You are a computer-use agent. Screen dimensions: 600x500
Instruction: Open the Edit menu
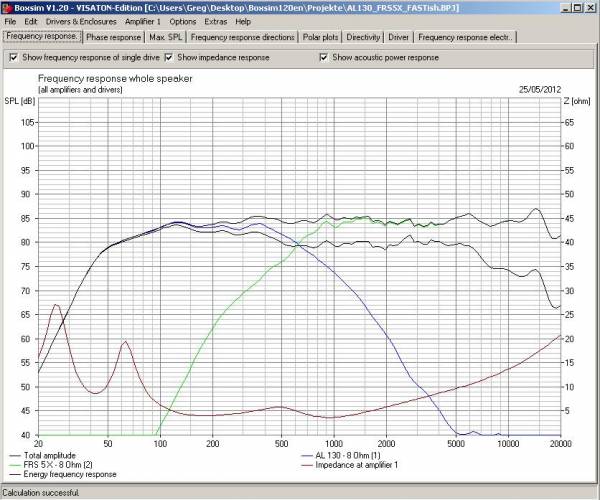point(31,22)
